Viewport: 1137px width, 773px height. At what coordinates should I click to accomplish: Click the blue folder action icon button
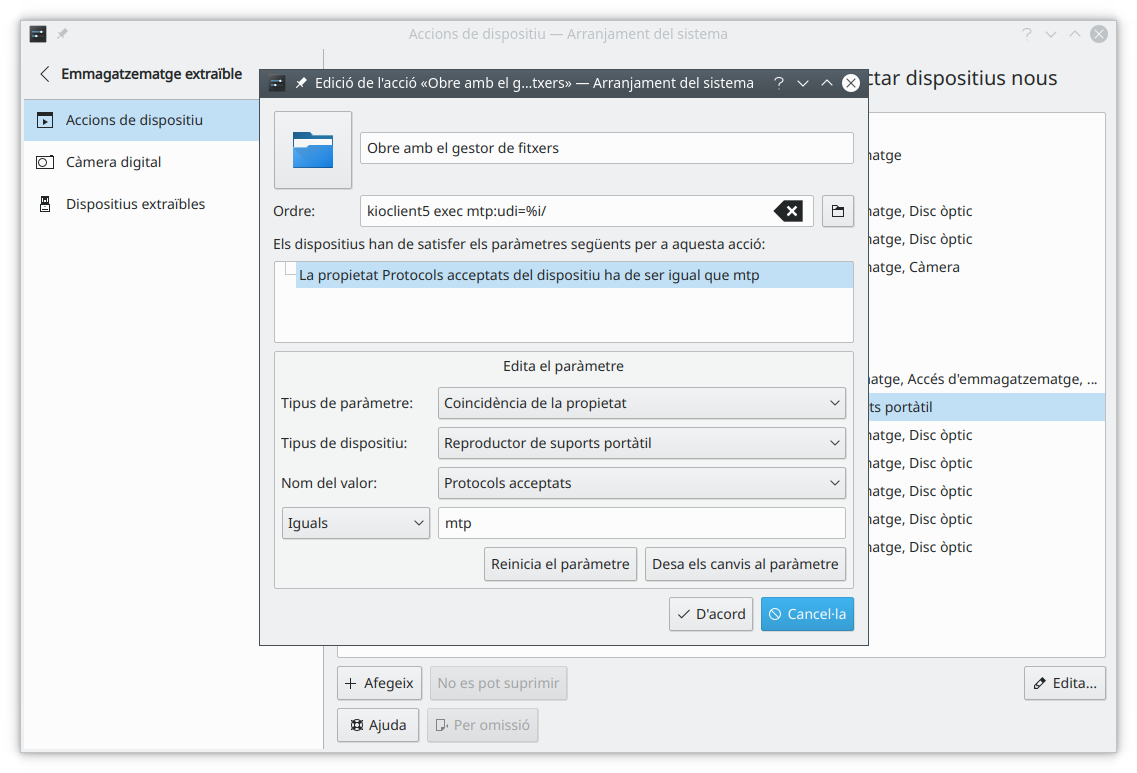(x=313, y=150)
